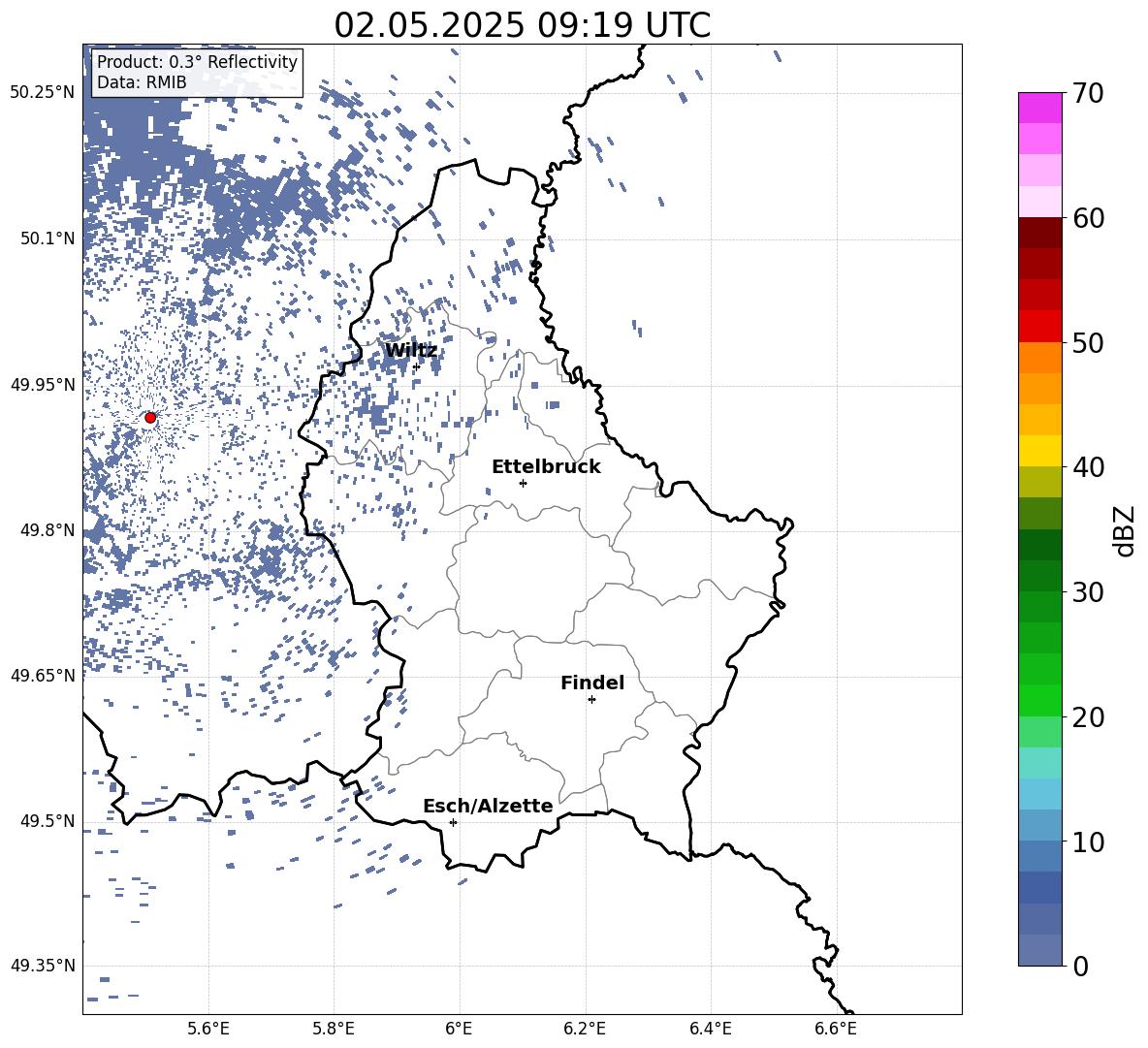Click the longitude label '6.2°E'

585,1030
